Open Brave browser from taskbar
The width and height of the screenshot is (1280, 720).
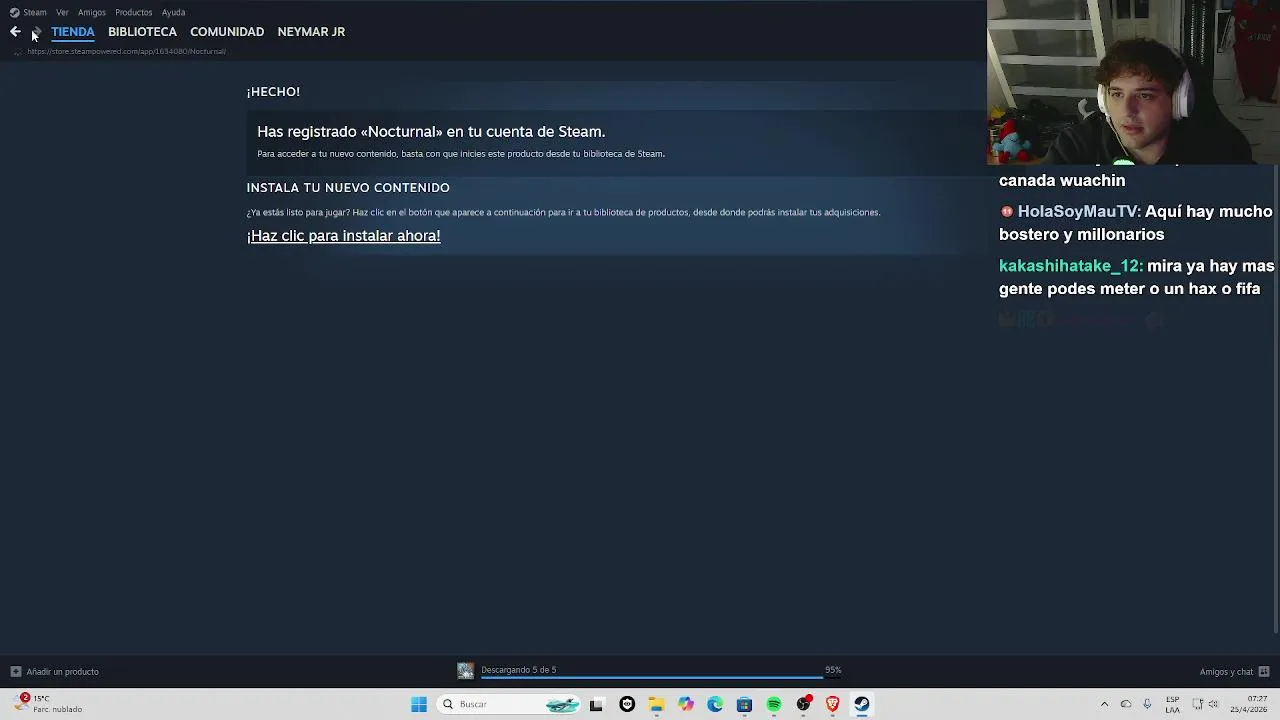click(x=832, y=705)
